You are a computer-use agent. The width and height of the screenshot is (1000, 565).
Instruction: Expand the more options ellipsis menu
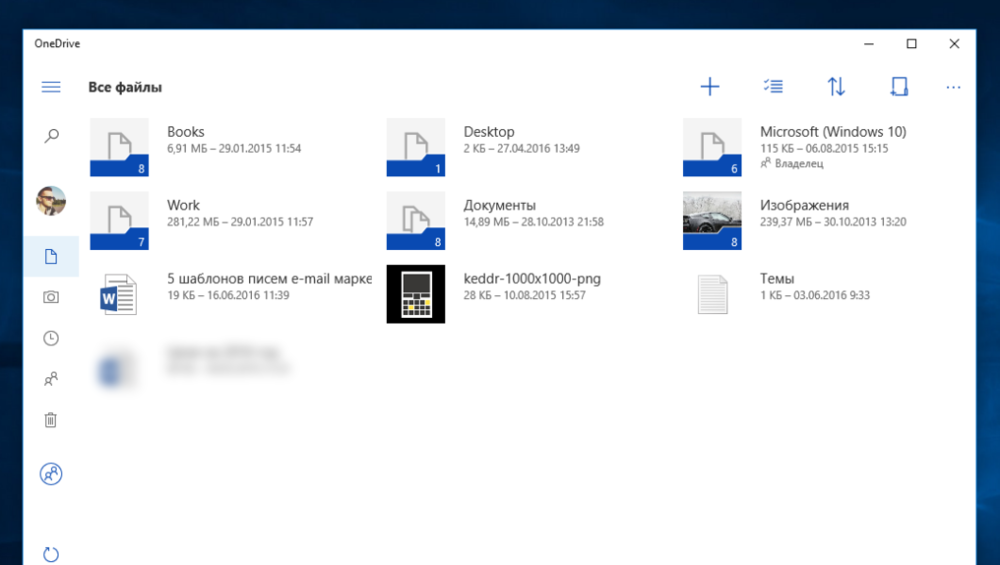pos(953,87)
